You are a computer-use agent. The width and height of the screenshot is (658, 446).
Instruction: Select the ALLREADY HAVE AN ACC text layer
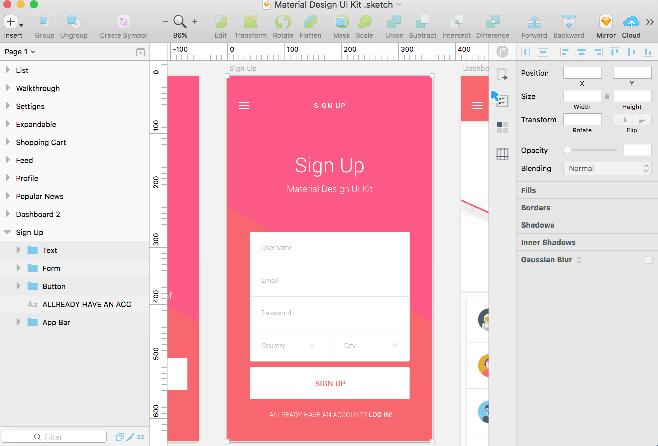pos(75,304)
